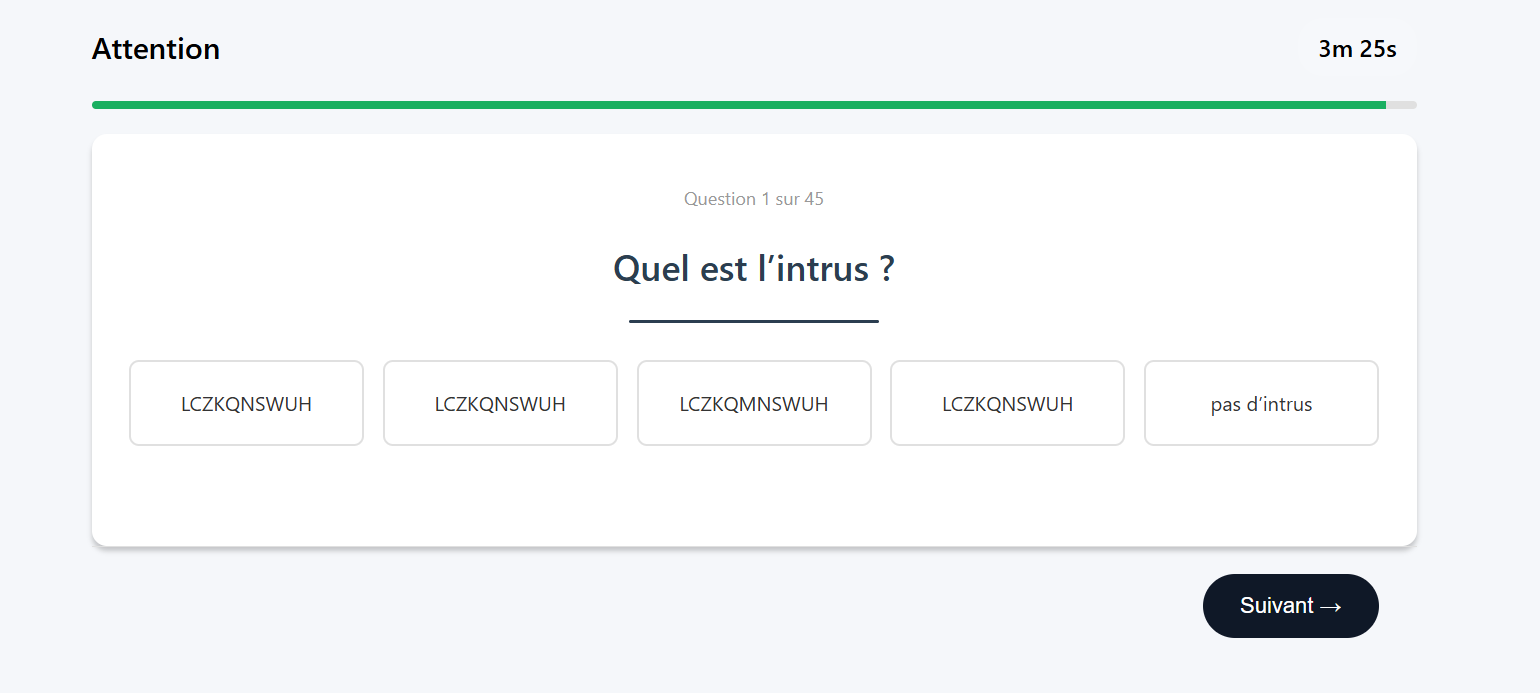The width and height of the screenshot is (1540, 693).
Task: Select the LCZKQMNSWUH answer option
Action: click(754, 404)
